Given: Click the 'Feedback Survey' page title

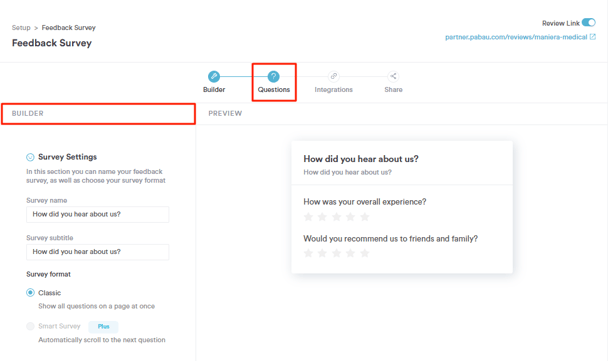Looking at the screenshot, I should [x=52, y=43].
